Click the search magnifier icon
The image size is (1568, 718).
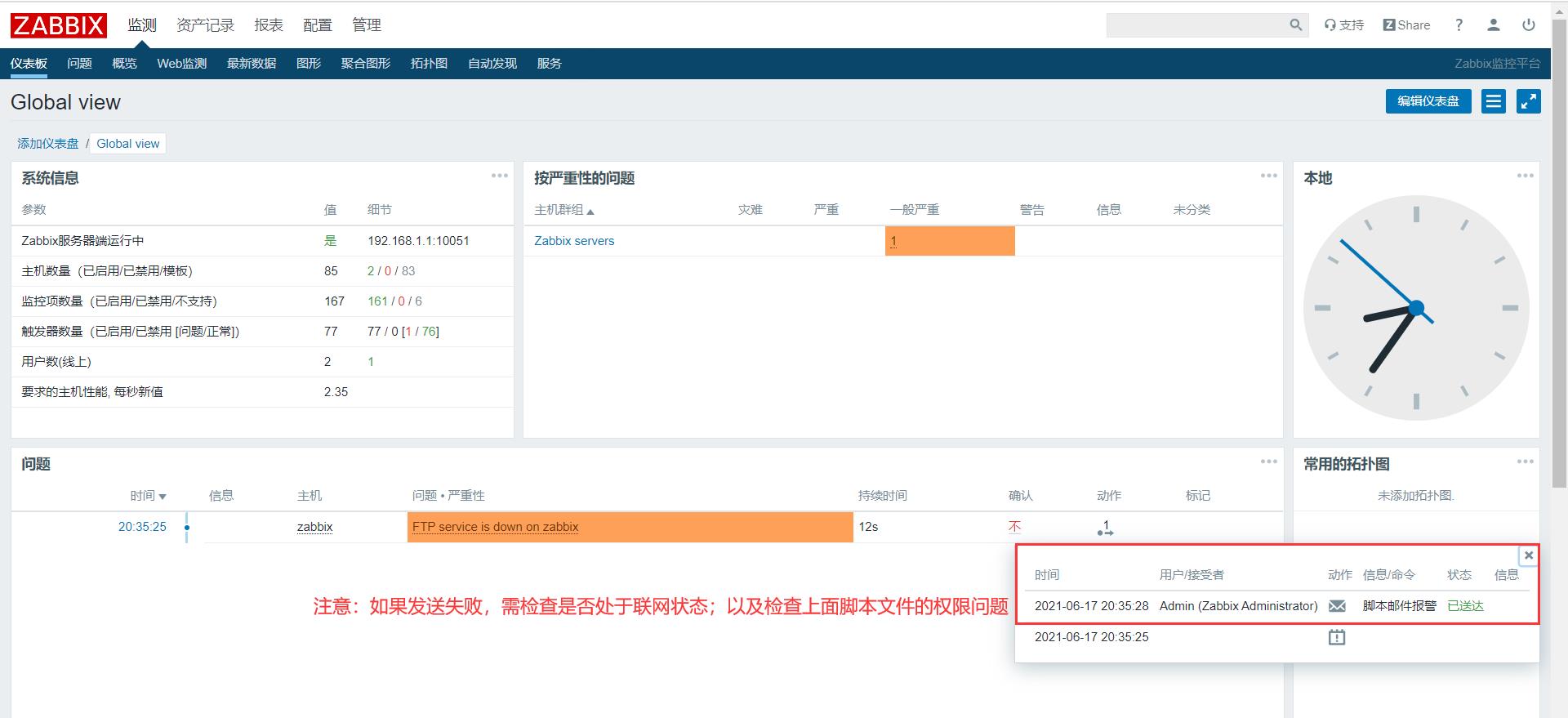pos(1295,25)
